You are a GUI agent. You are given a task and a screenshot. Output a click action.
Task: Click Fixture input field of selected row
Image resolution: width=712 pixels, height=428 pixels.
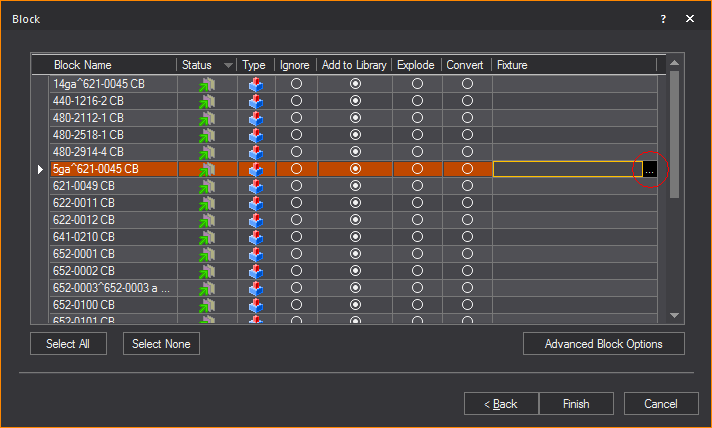tap(566, 170)
